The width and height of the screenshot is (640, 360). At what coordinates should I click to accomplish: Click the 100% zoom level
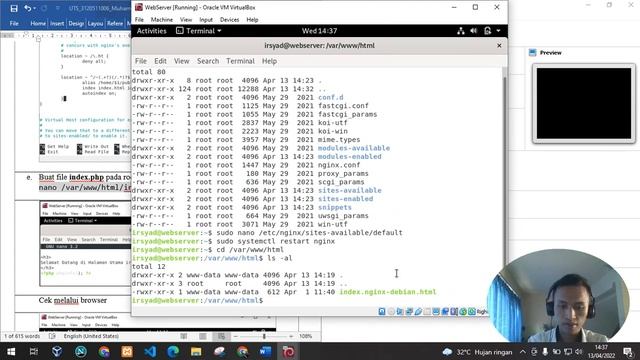tap(306, 336)
